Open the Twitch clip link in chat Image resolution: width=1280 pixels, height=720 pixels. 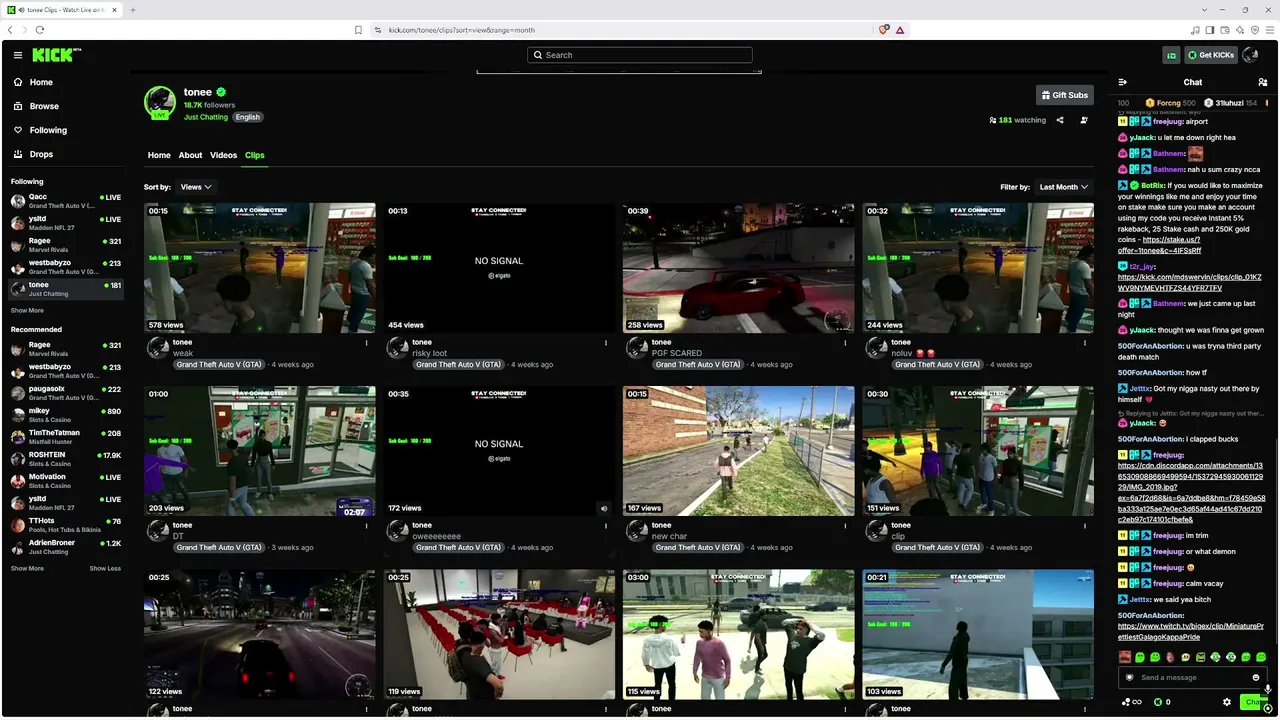pyautogui.click(x=1190, y=631)
